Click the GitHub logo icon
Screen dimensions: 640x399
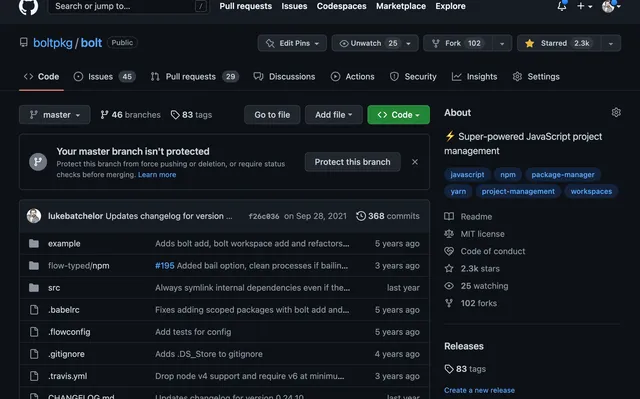tap(28, 6)
